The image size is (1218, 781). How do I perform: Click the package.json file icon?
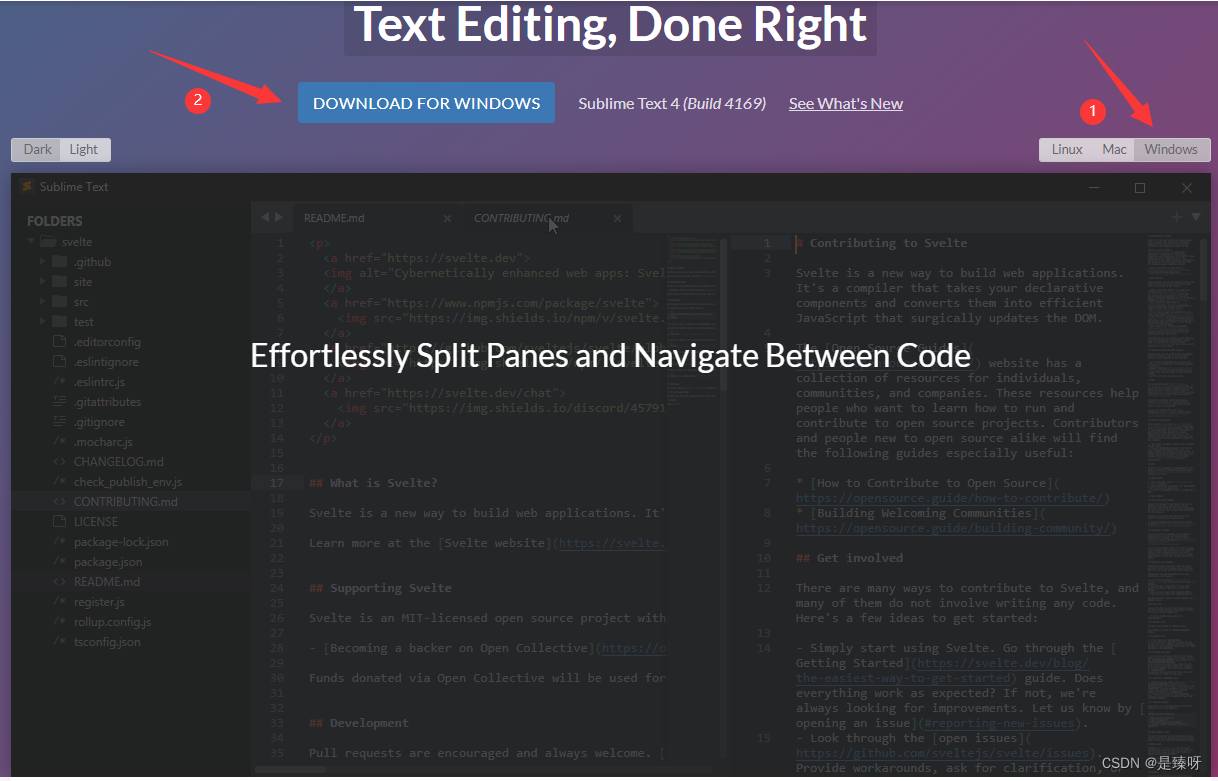[59, 562]
